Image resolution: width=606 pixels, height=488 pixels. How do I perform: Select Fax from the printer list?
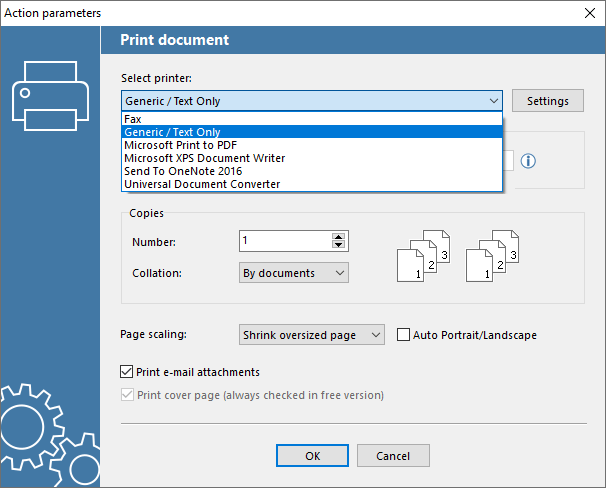pos(133,119)
